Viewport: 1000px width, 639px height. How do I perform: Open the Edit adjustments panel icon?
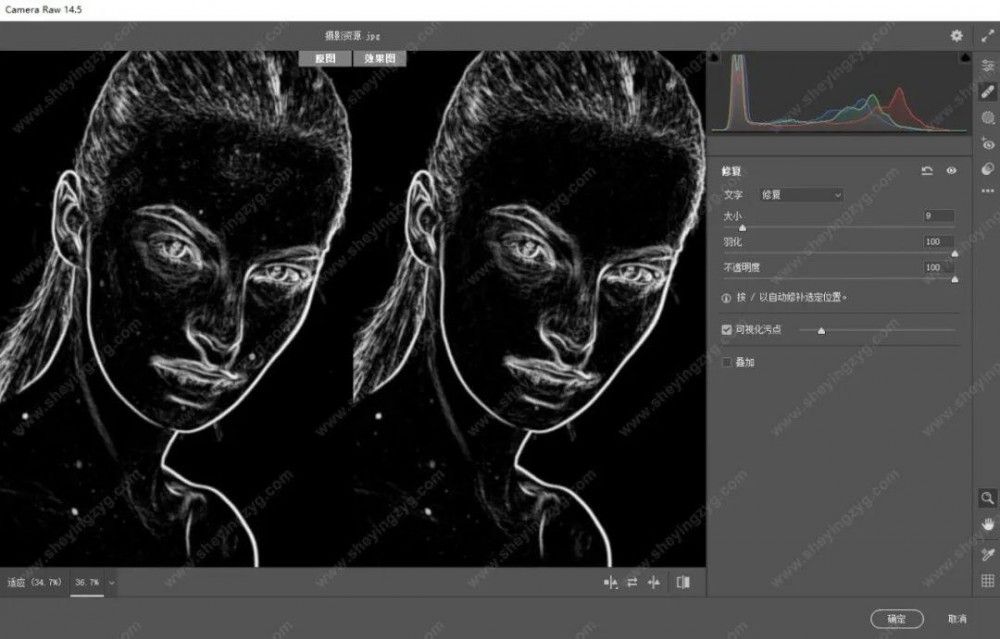click(x=988, y=65)
